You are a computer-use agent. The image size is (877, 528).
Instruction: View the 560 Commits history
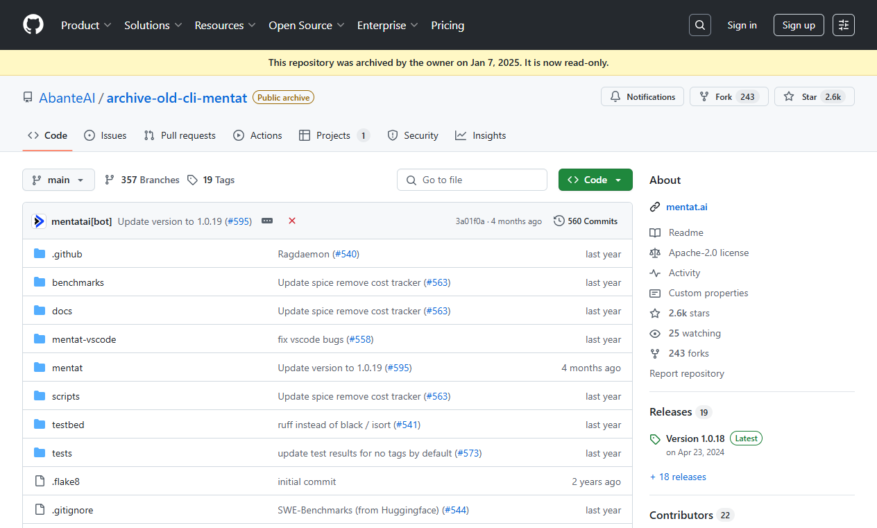(586, 221)
